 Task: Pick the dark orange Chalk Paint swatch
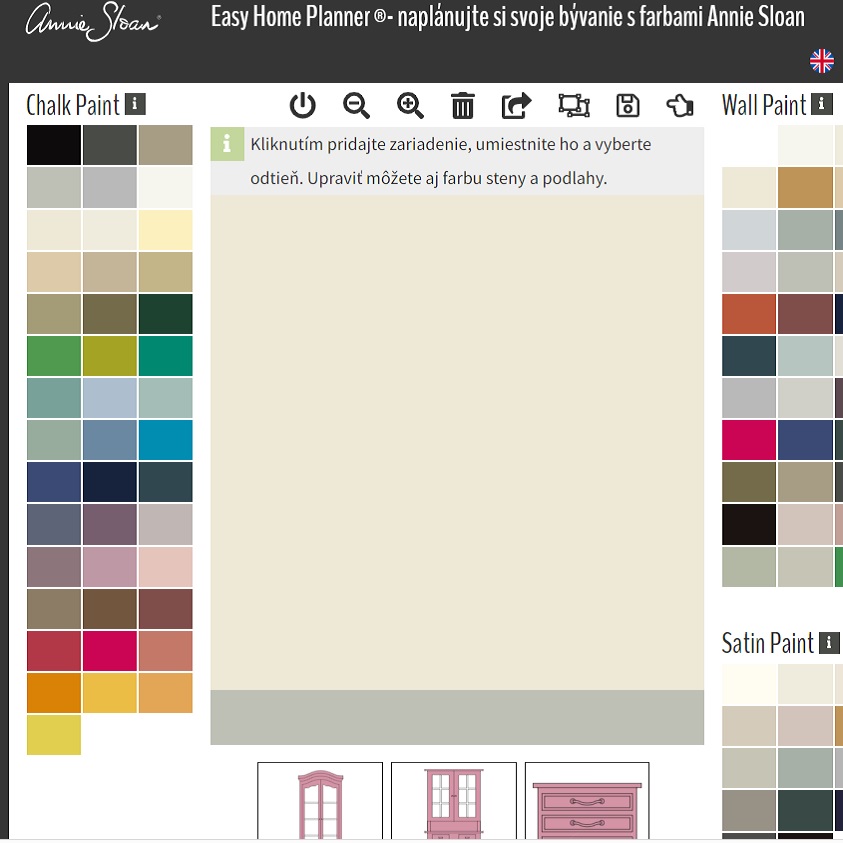54,693
